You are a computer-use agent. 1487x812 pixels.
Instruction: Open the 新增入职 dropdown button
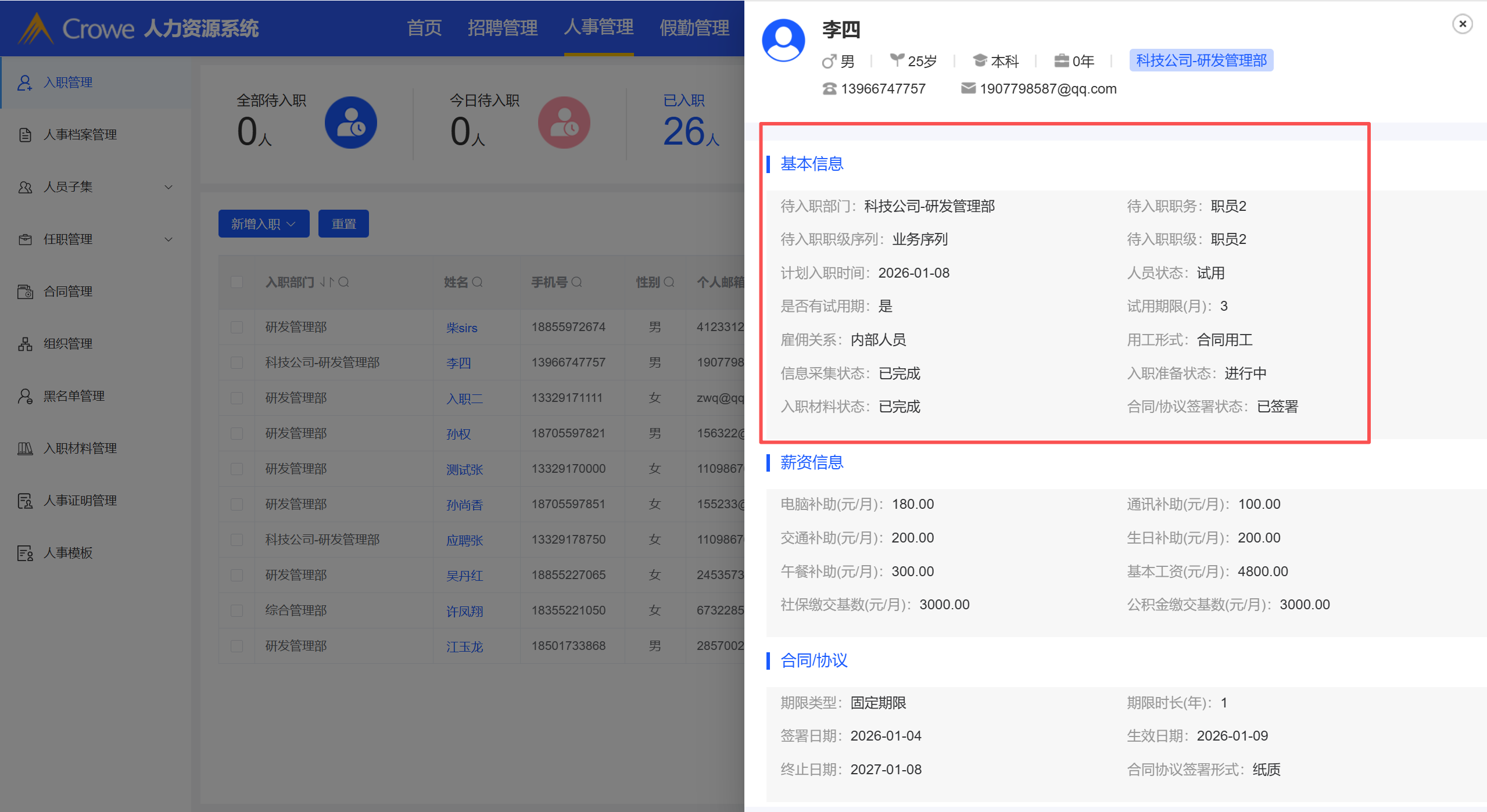click(264, 224)
